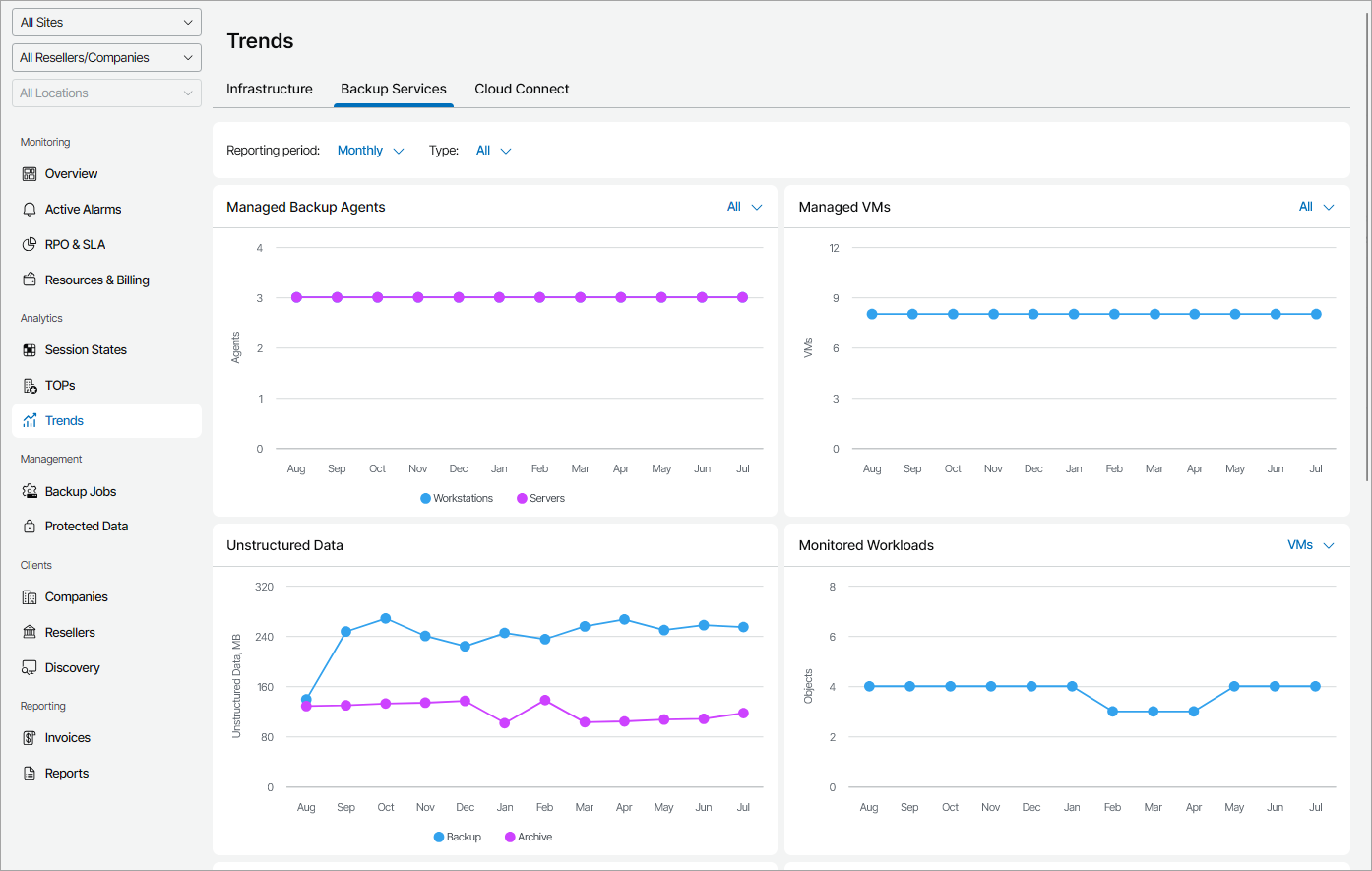Click the TOPs icon

[x=30, y=386]
